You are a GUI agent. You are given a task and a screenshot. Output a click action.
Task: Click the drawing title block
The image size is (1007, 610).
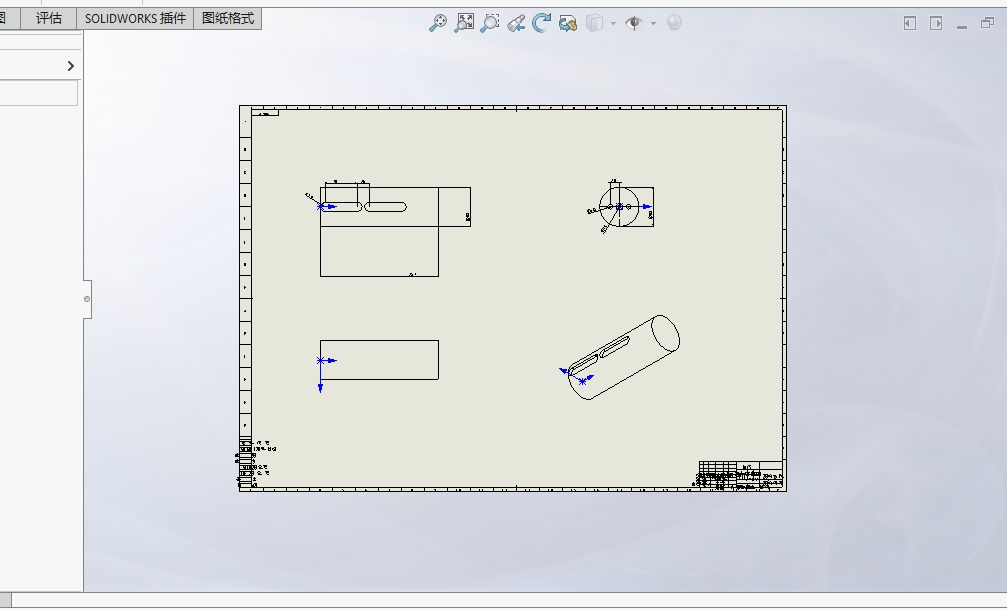[740, 475]
